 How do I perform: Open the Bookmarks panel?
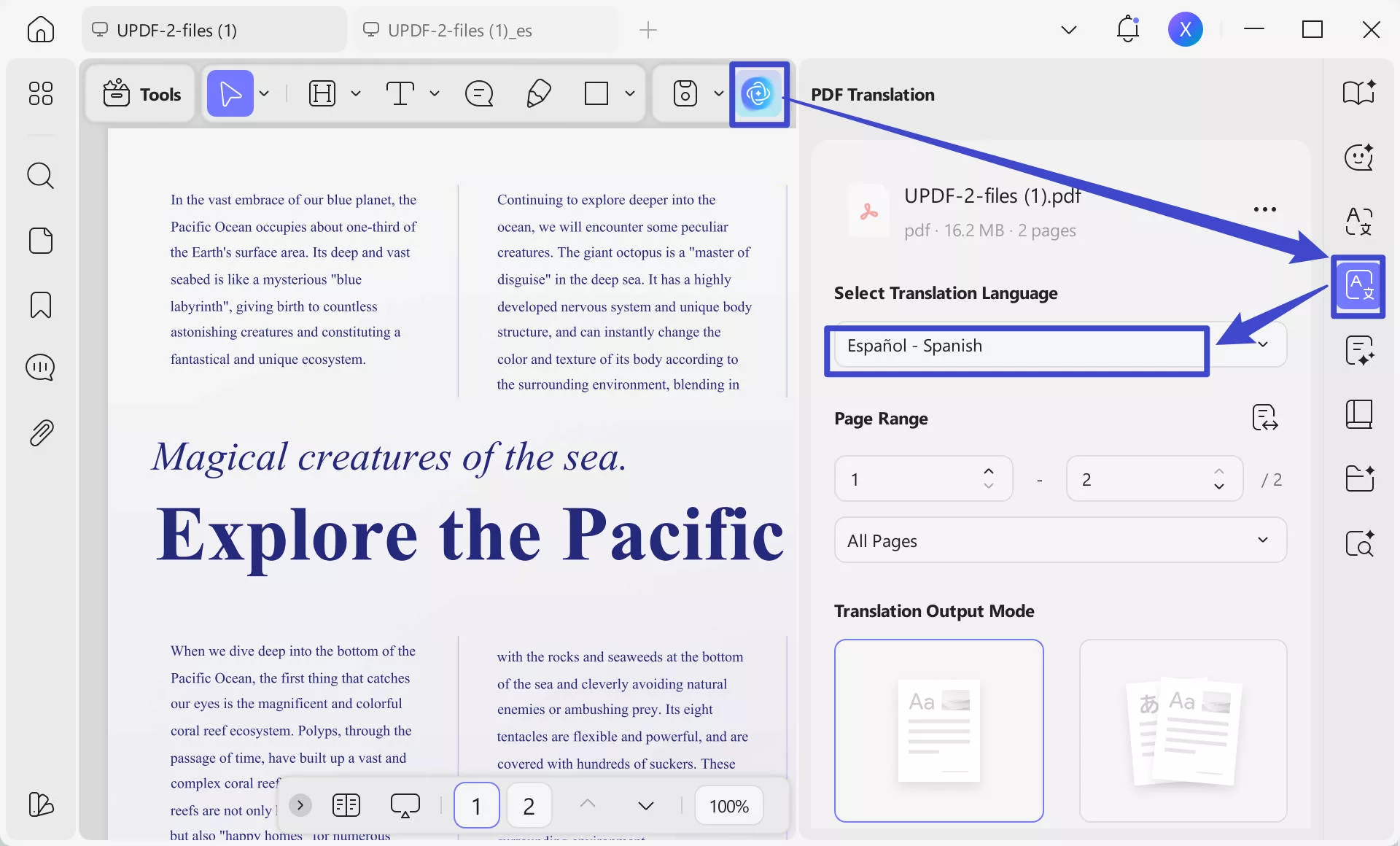[x=41, y=304]
